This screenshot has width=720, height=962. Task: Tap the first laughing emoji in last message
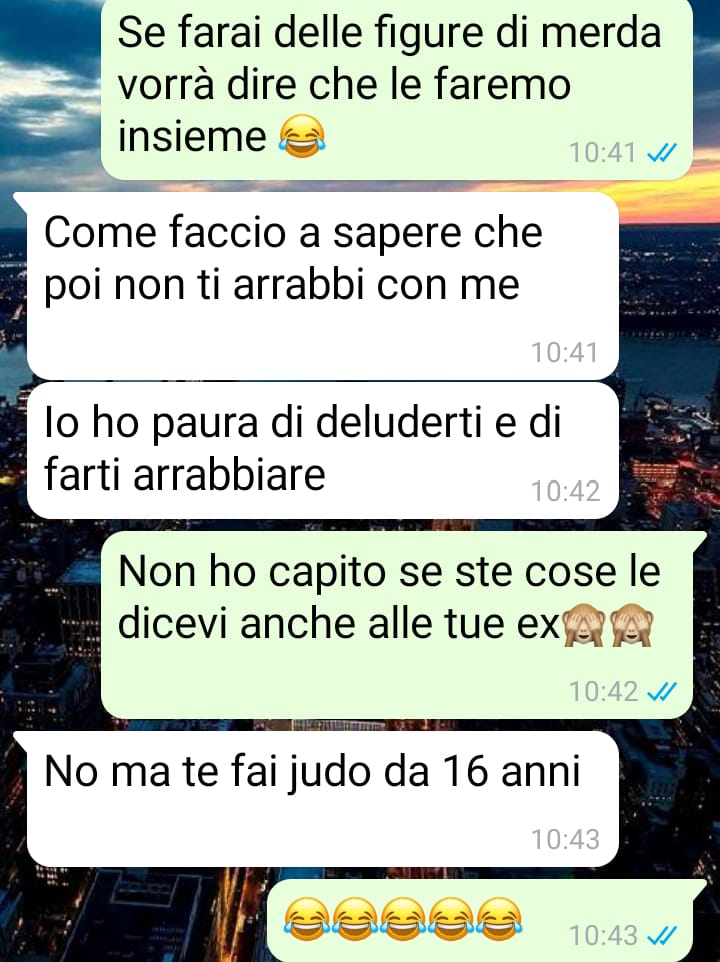(x=308, y=919)
